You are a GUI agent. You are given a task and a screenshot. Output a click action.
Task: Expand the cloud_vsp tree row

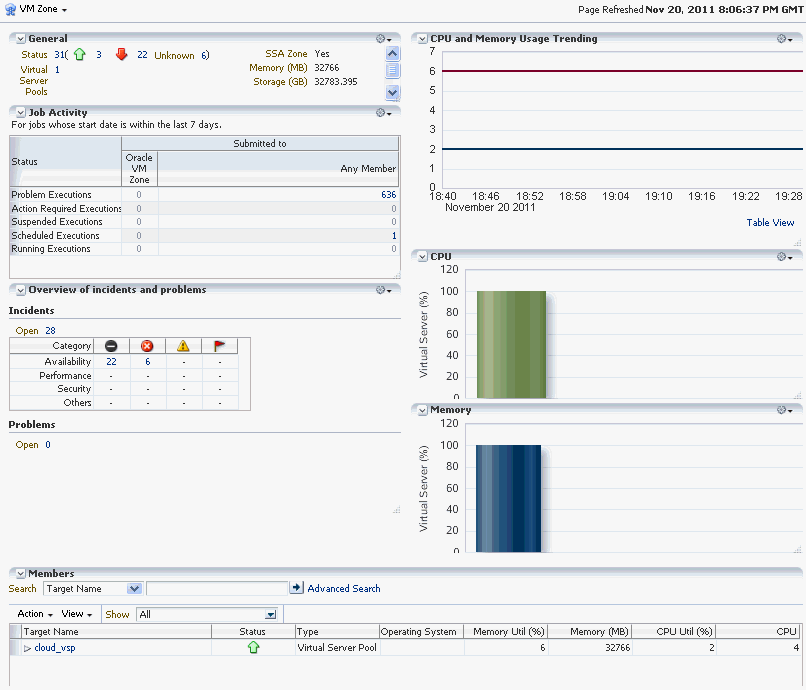click(27, 648)
